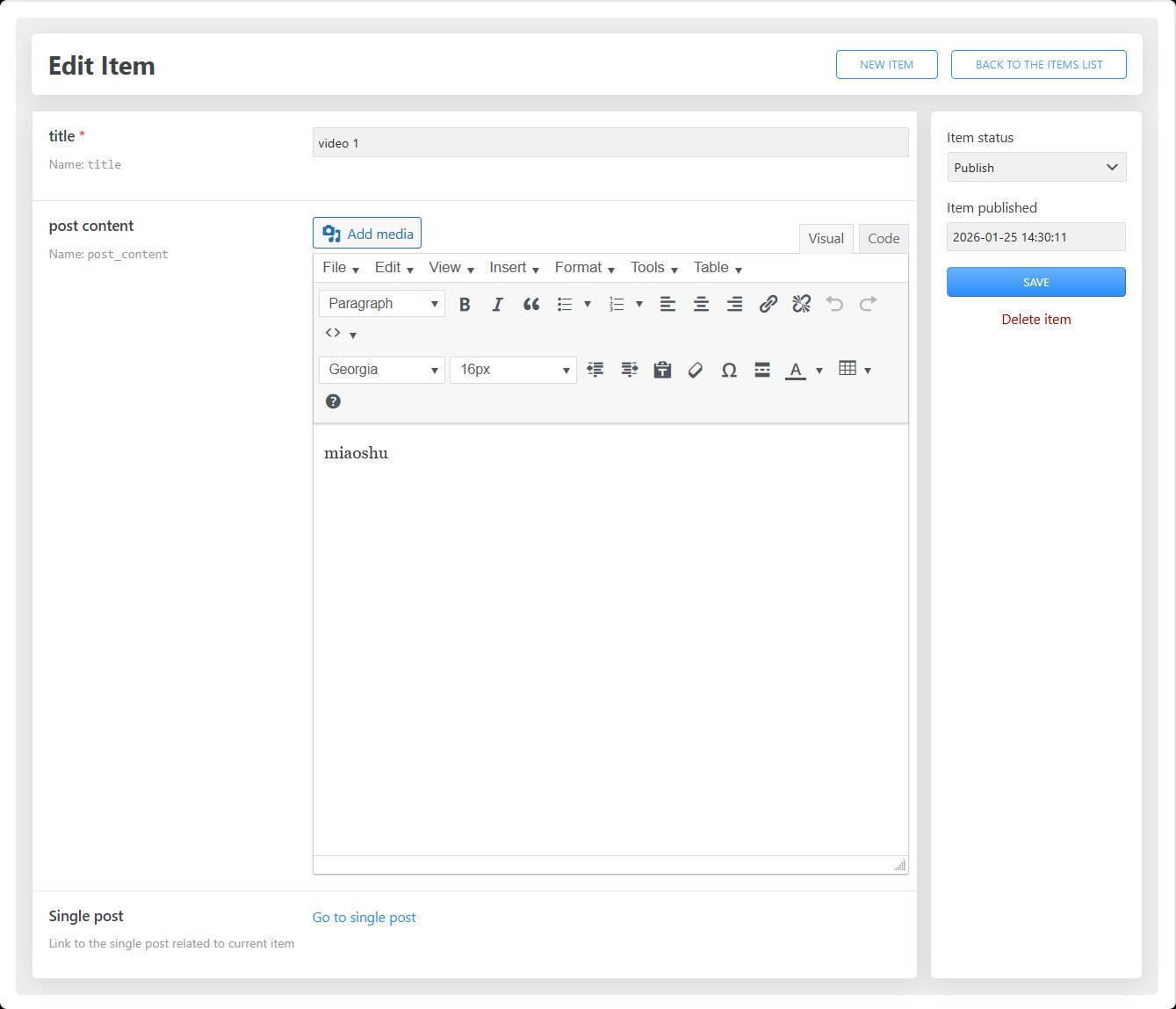
Task: Insert a horizontal line
Action: point(762,370)
